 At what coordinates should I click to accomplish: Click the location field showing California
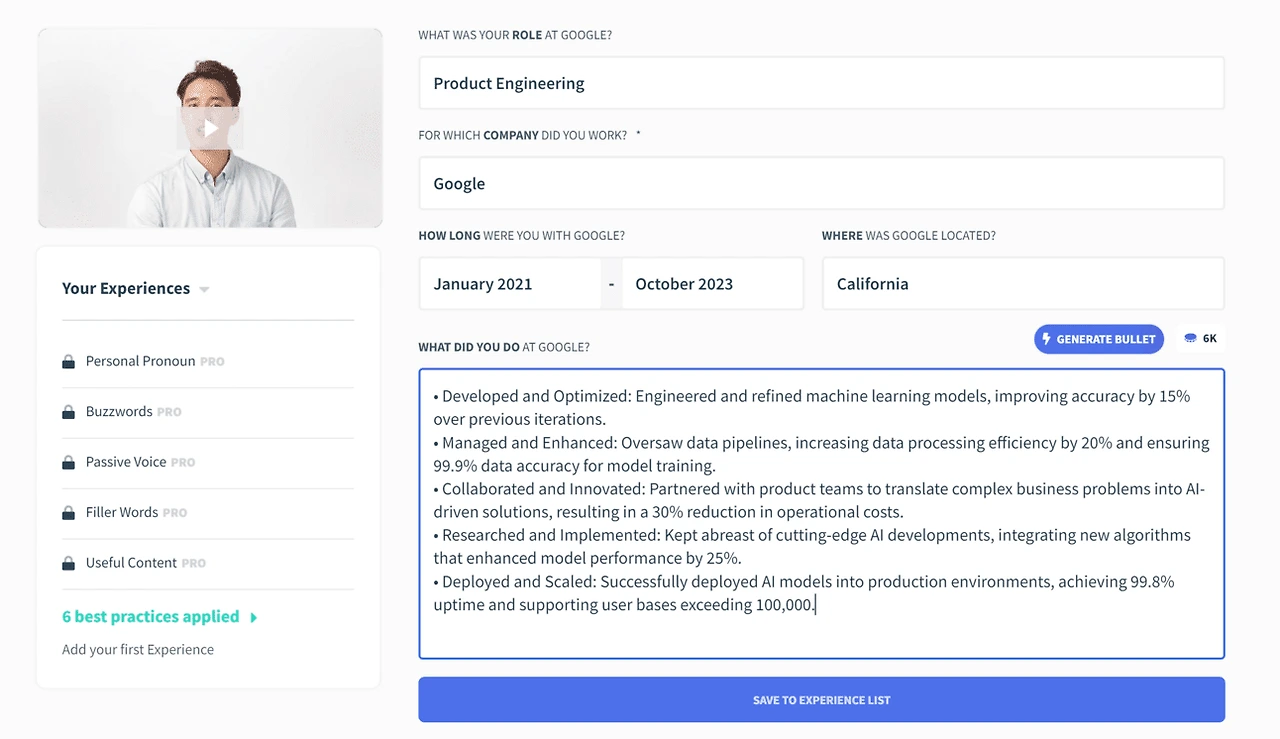[x=1022, y=284]
